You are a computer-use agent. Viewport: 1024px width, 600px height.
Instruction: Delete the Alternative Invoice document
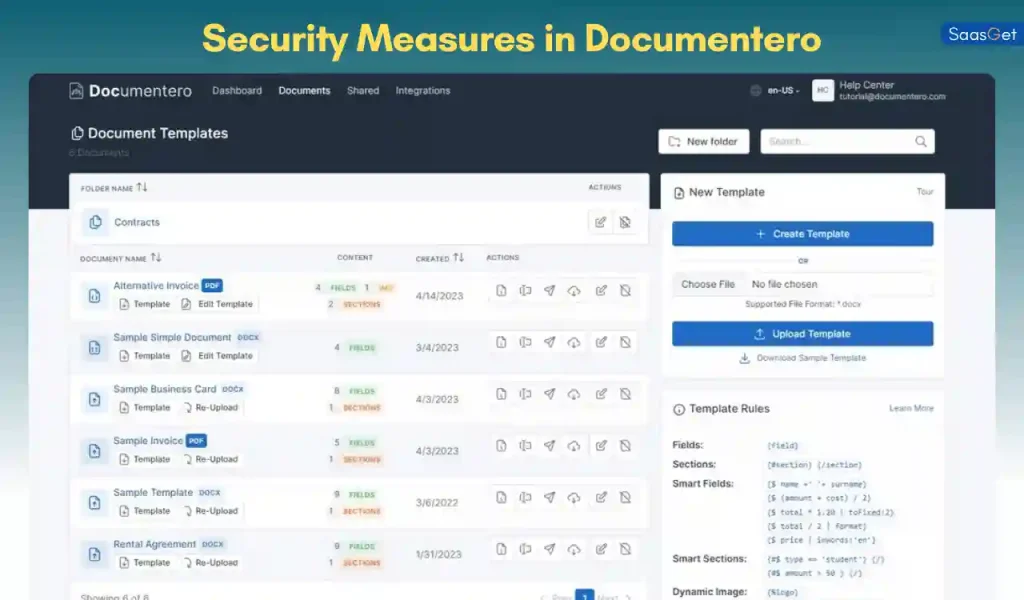pos(625,291)
